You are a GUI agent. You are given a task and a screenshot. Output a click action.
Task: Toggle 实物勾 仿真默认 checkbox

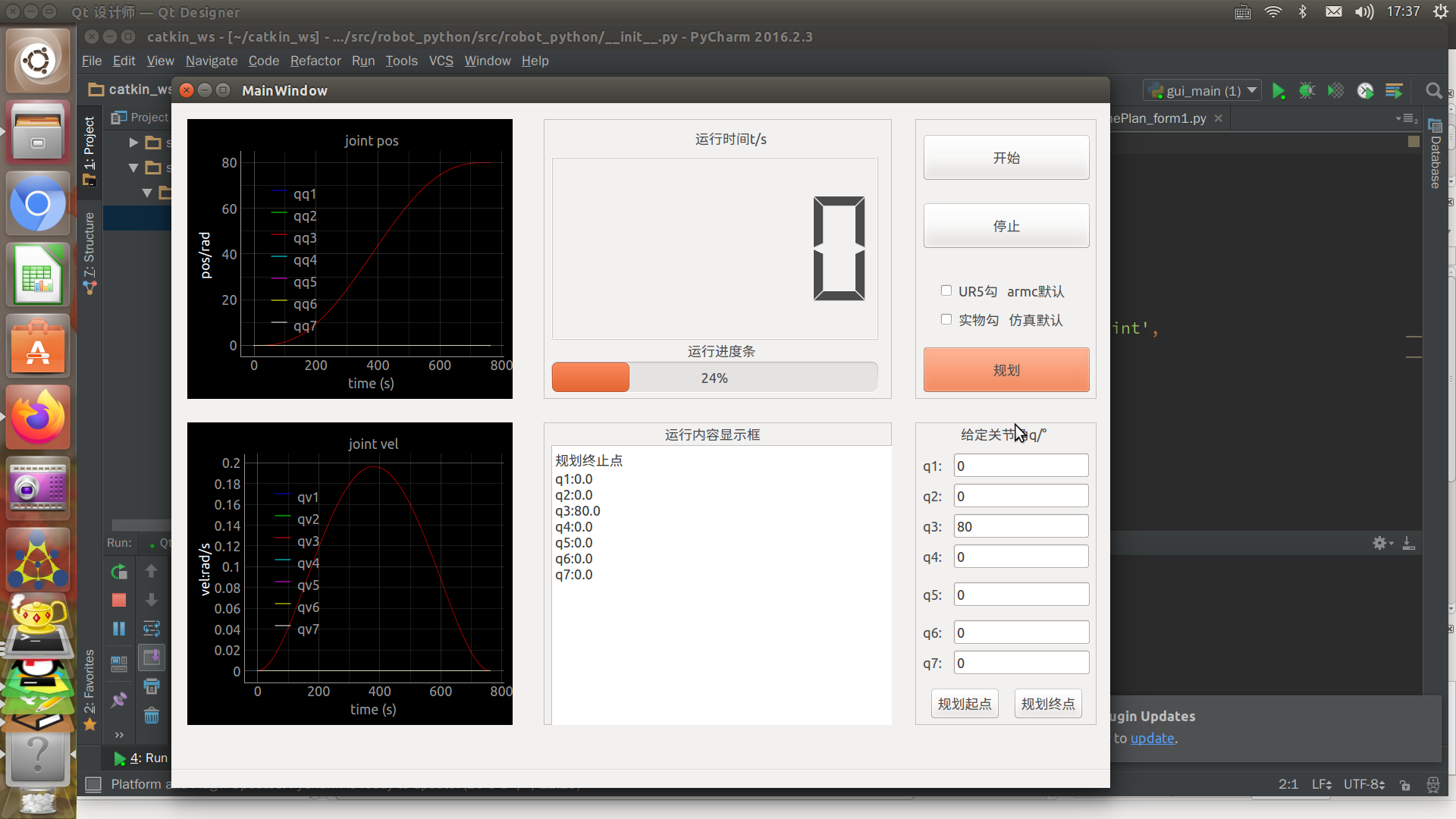[946, 319]
